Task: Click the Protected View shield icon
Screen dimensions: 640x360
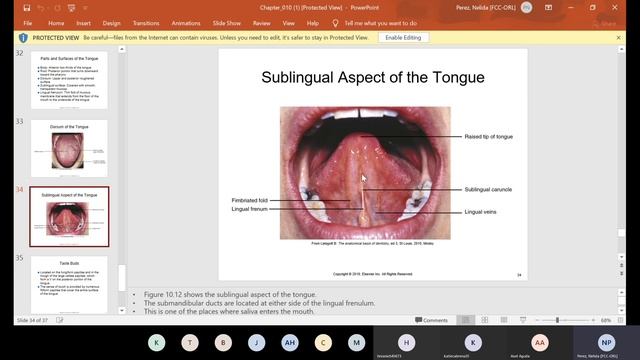Action: pyautogui.click(x=23, y=38)
